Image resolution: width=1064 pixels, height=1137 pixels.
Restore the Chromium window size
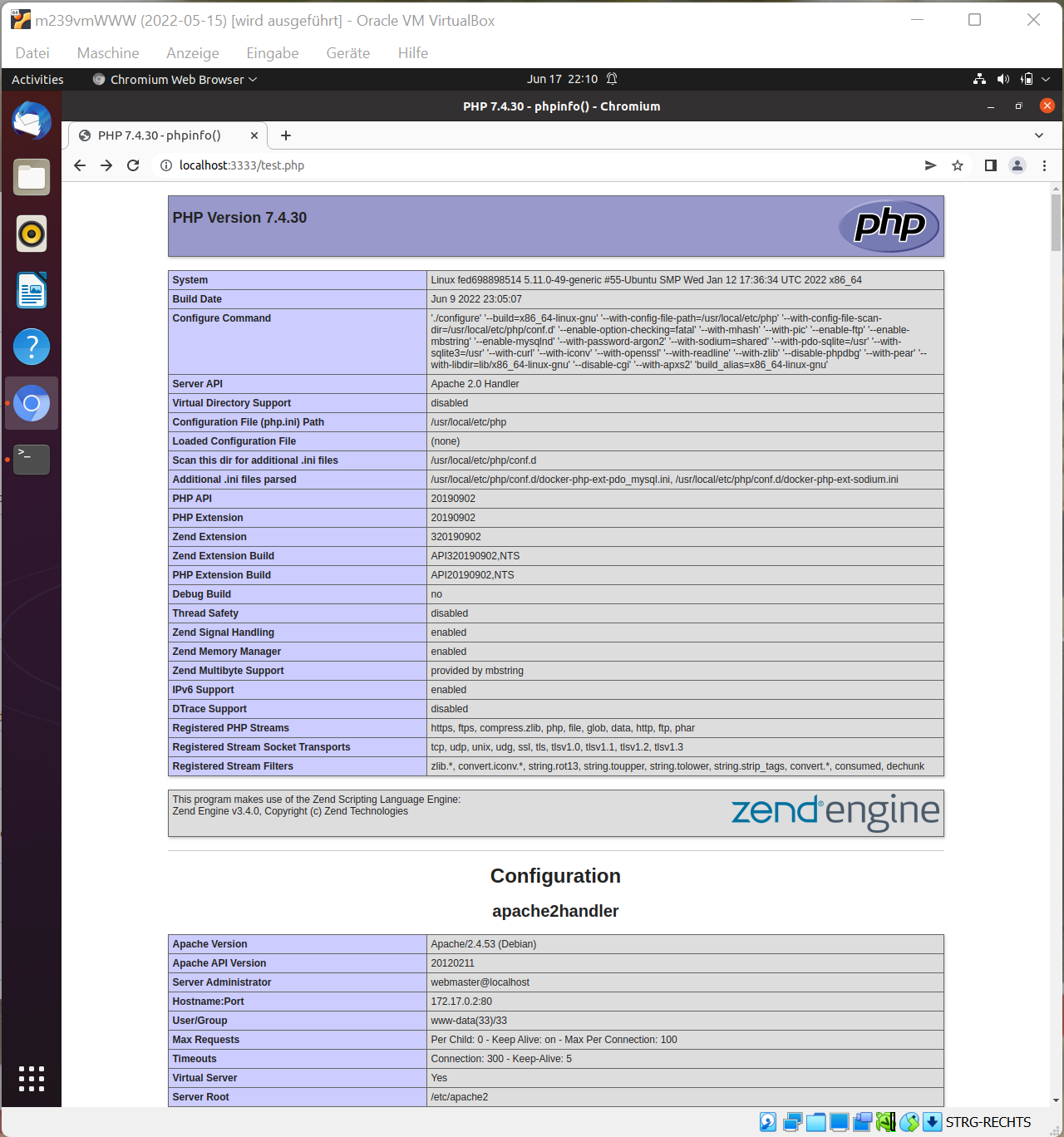pos(1018,106)
